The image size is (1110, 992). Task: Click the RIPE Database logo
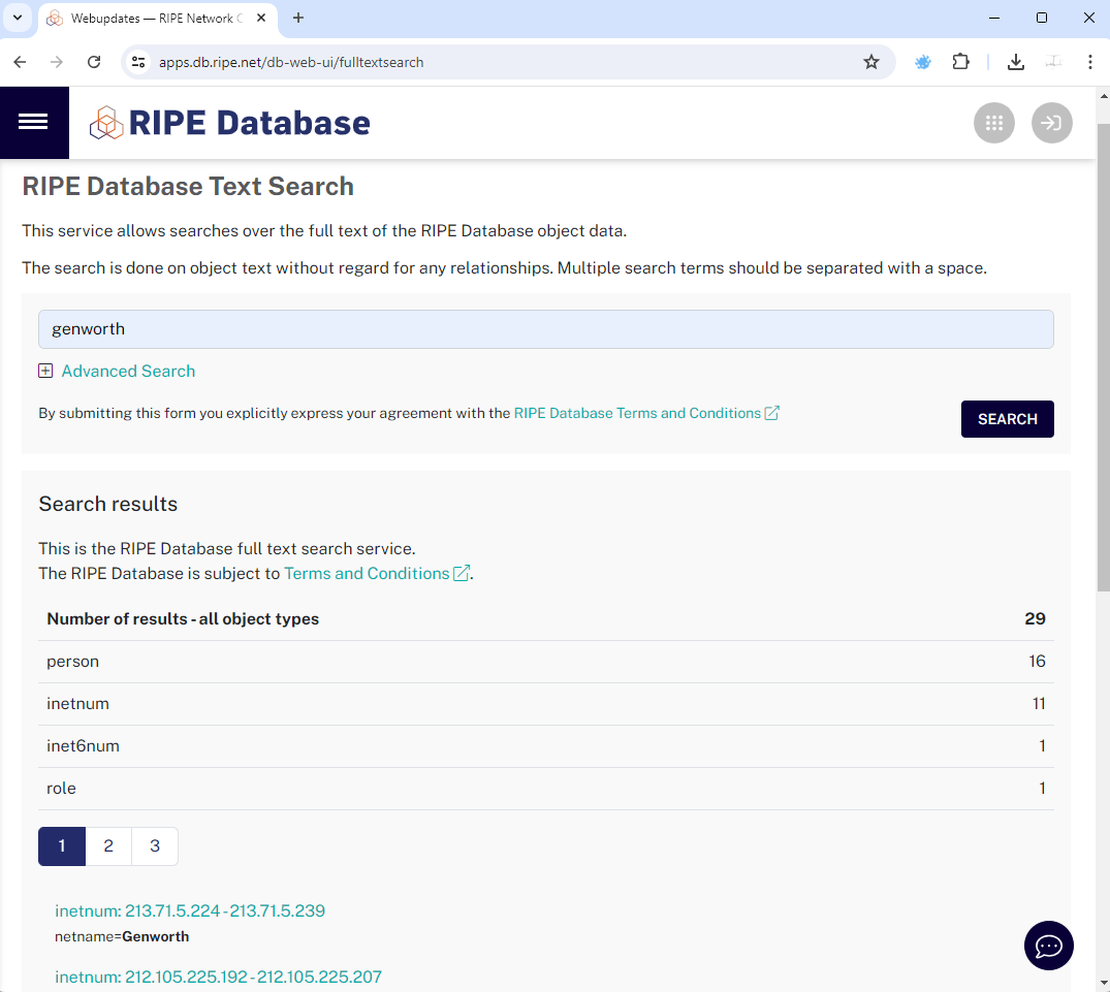pyautogui.click(x=228, y=122)
